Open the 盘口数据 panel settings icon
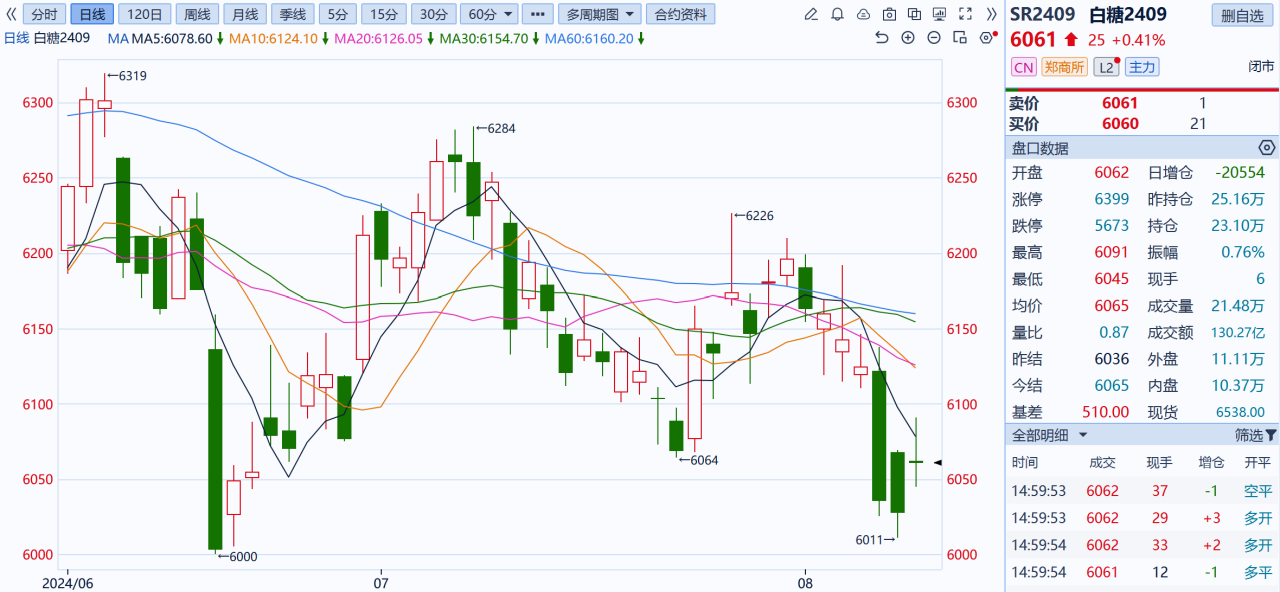The width and height of the screenshot is (1280, 592). [1266, 148]
